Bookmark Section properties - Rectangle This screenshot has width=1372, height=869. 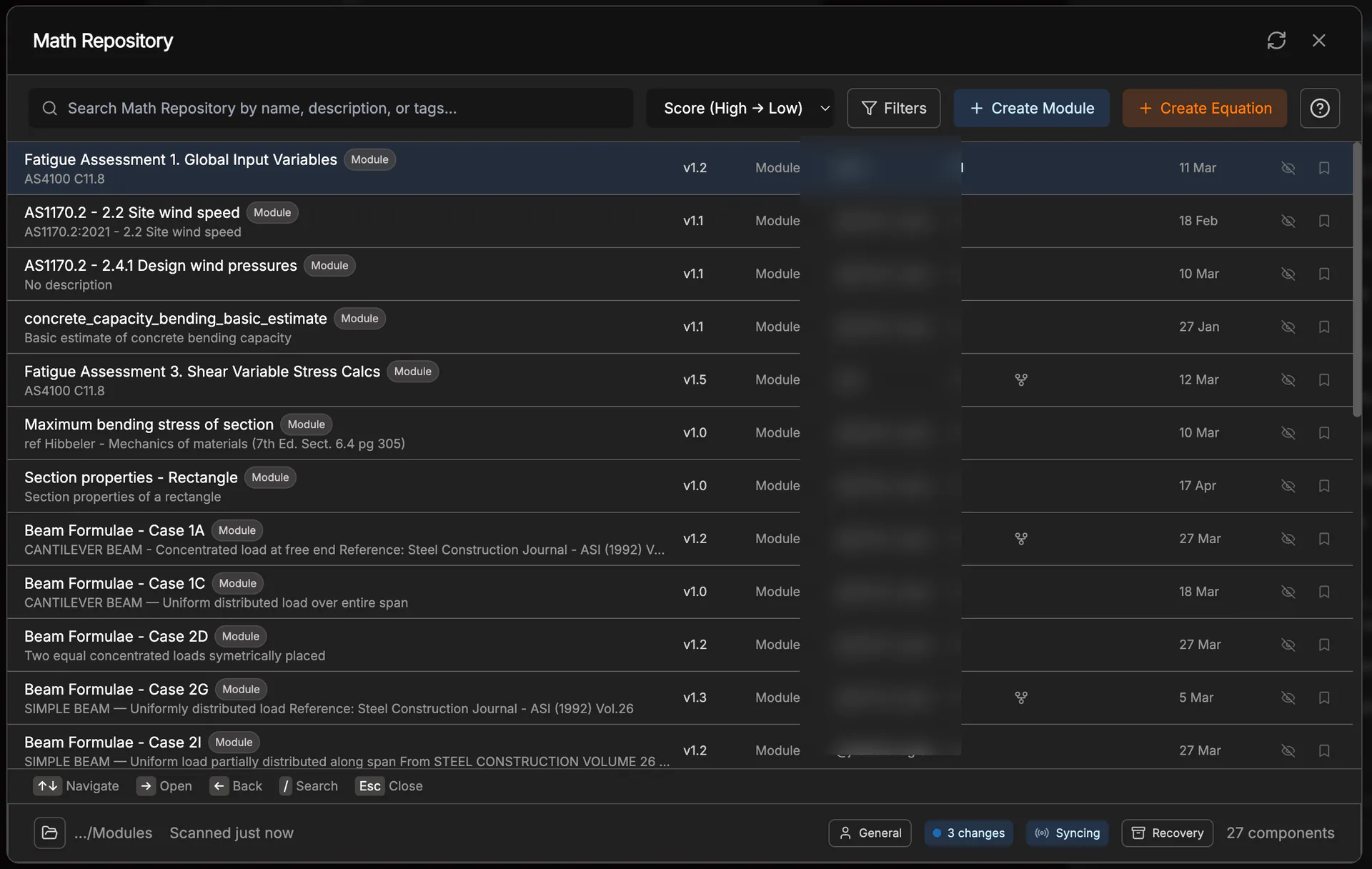[x=1324, y=486]
